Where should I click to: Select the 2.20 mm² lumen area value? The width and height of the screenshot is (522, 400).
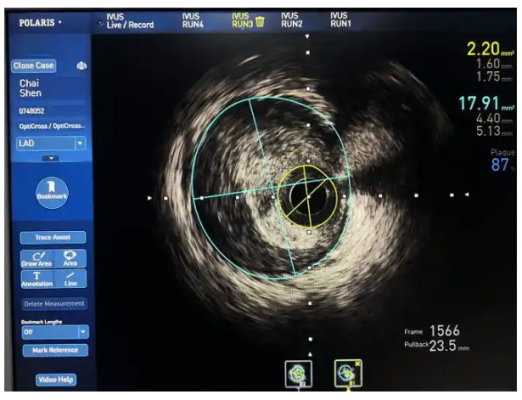[x=490, y=49]
